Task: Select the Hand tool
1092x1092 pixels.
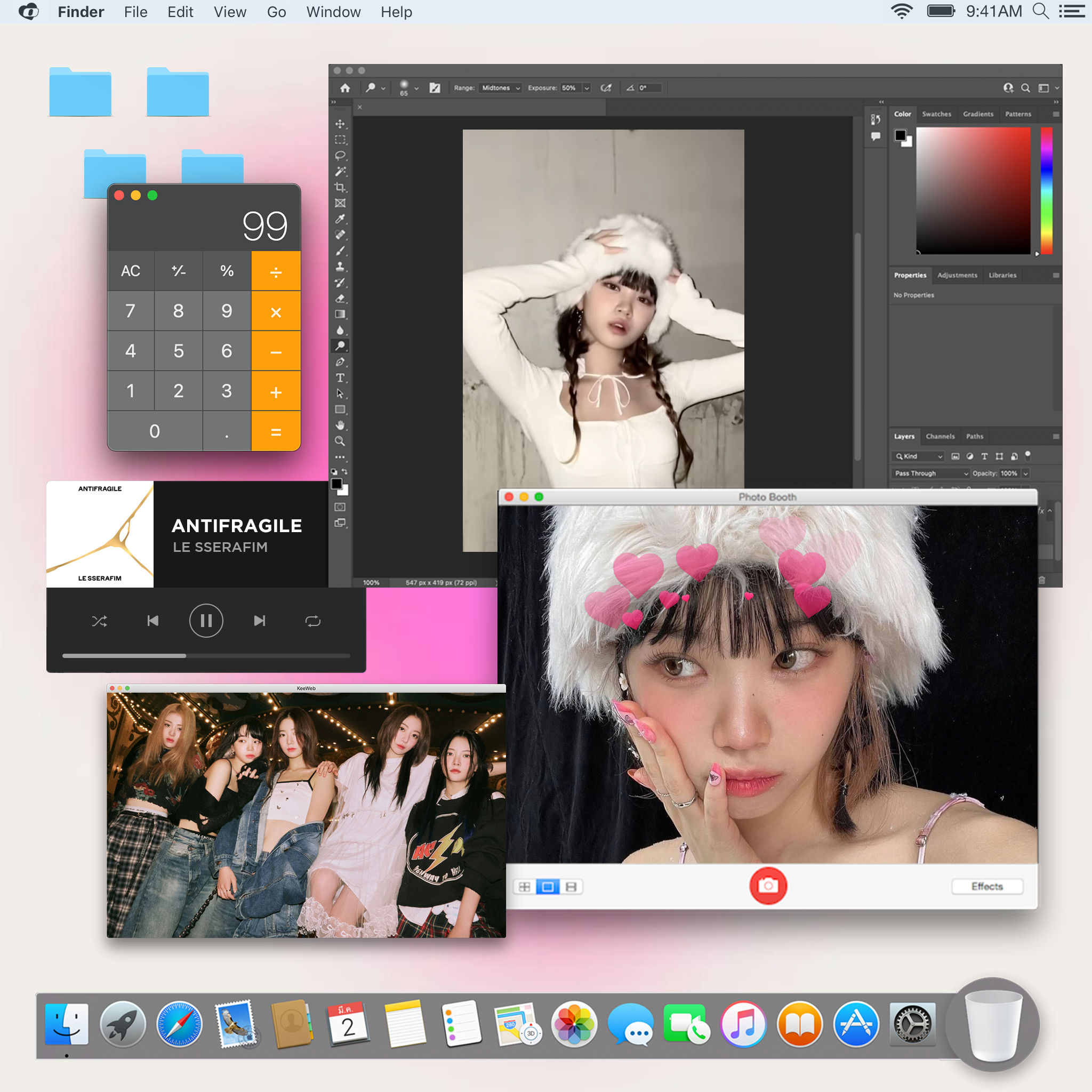Action: click(x=340, y=425)
